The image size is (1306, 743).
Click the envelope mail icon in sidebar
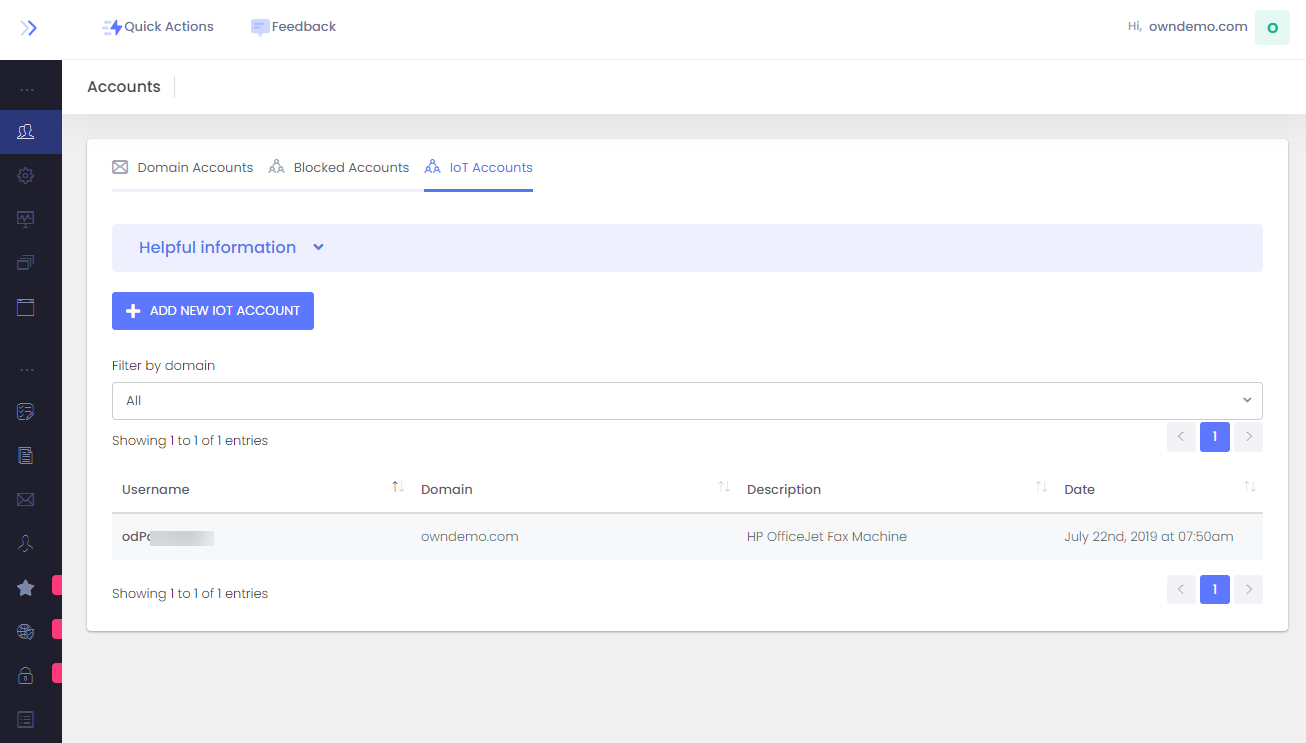point(26,499)
